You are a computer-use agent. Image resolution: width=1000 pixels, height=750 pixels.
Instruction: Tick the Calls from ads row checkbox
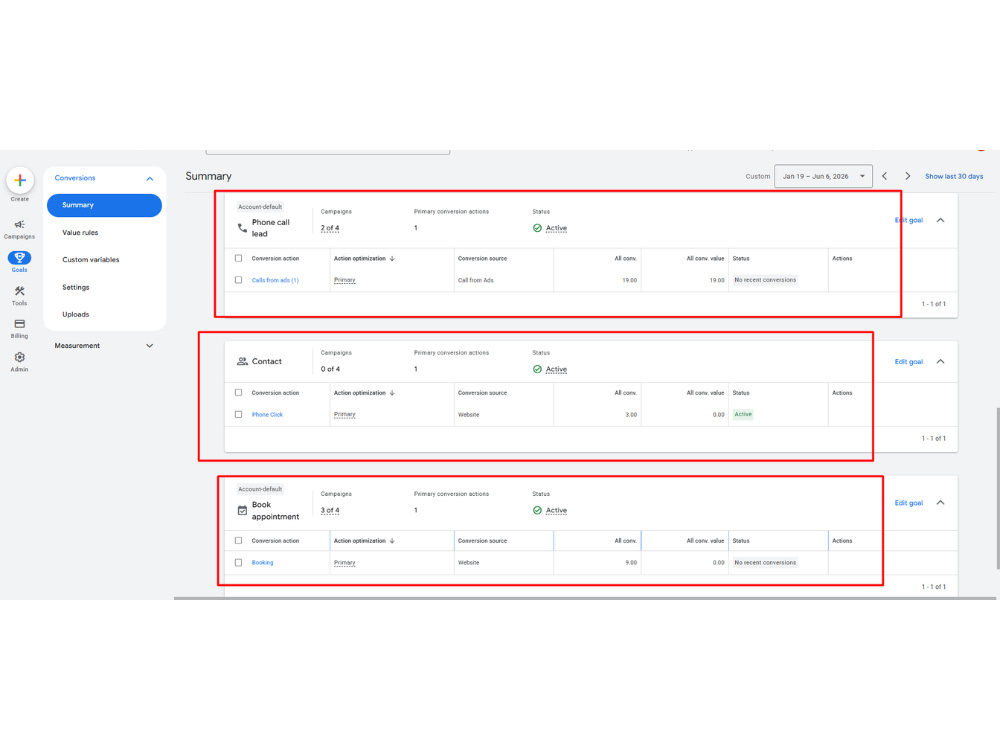point(239,280)
